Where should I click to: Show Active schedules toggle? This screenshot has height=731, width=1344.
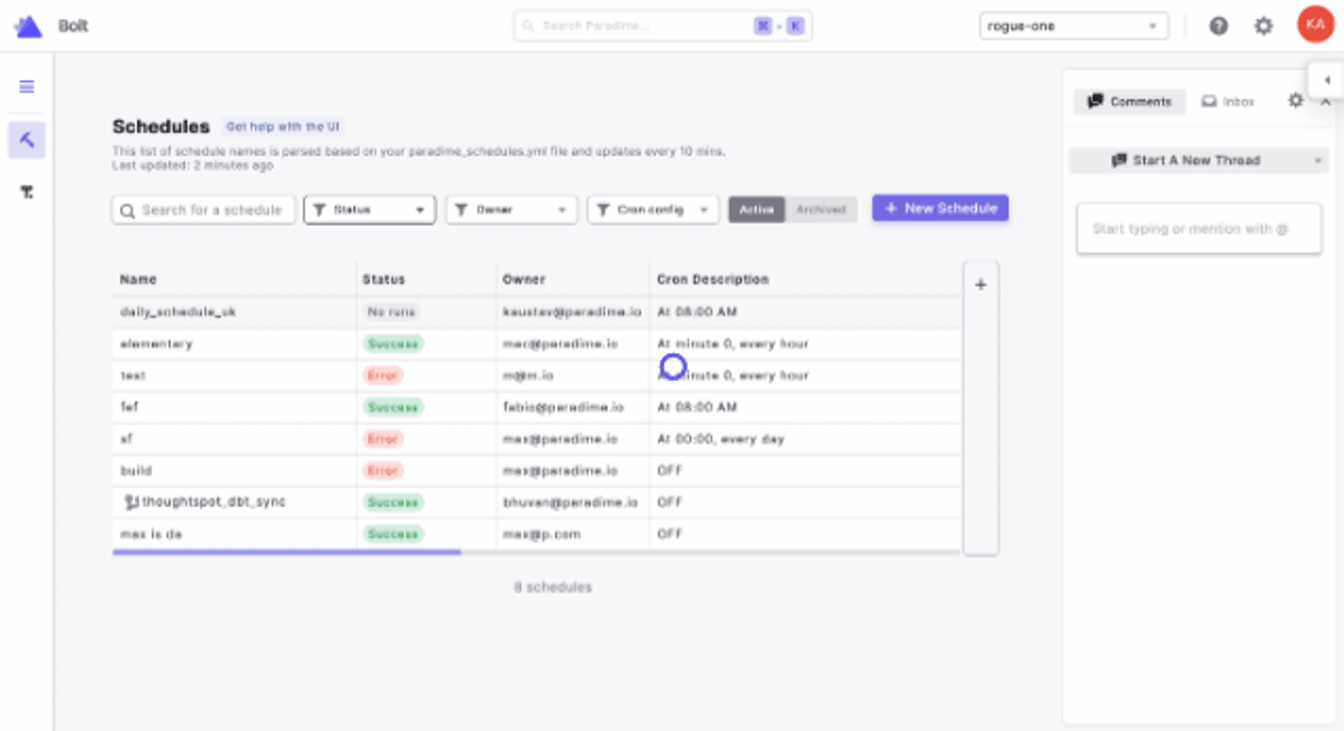point(757,209)
